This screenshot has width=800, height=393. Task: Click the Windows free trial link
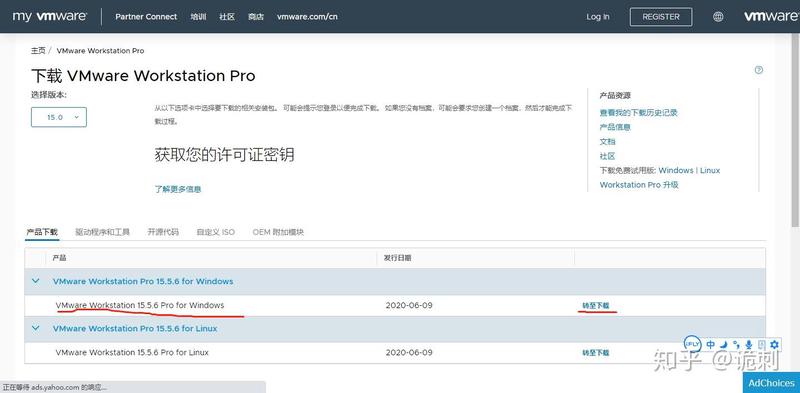coord(676,170)
